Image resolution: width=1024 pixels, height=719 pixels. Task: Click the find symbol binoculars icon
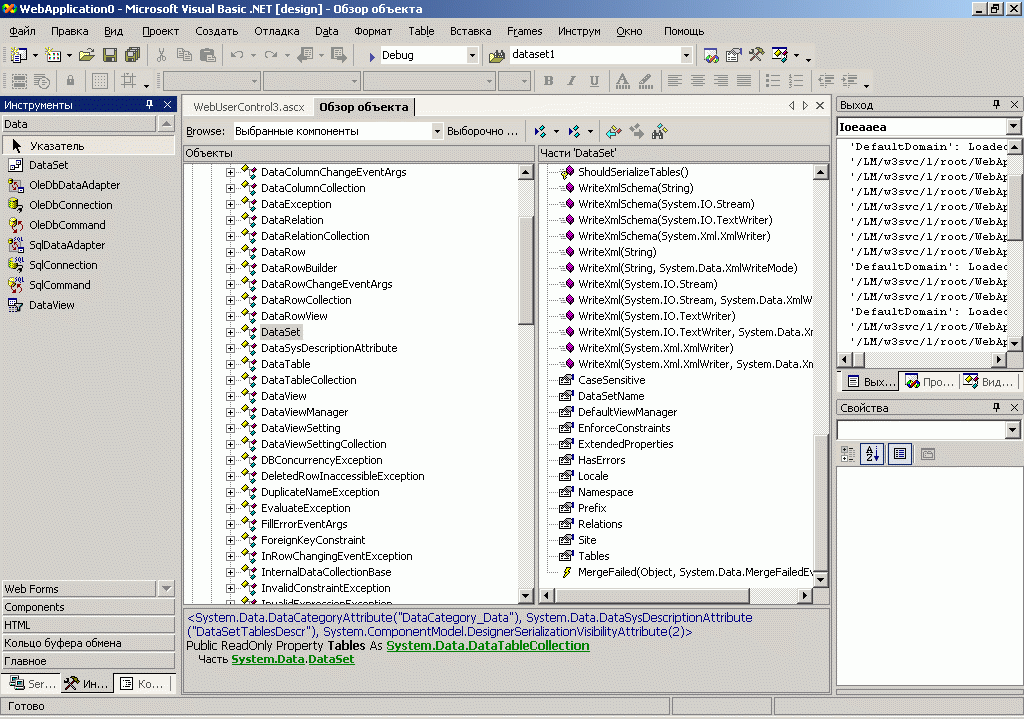[660, 131]
